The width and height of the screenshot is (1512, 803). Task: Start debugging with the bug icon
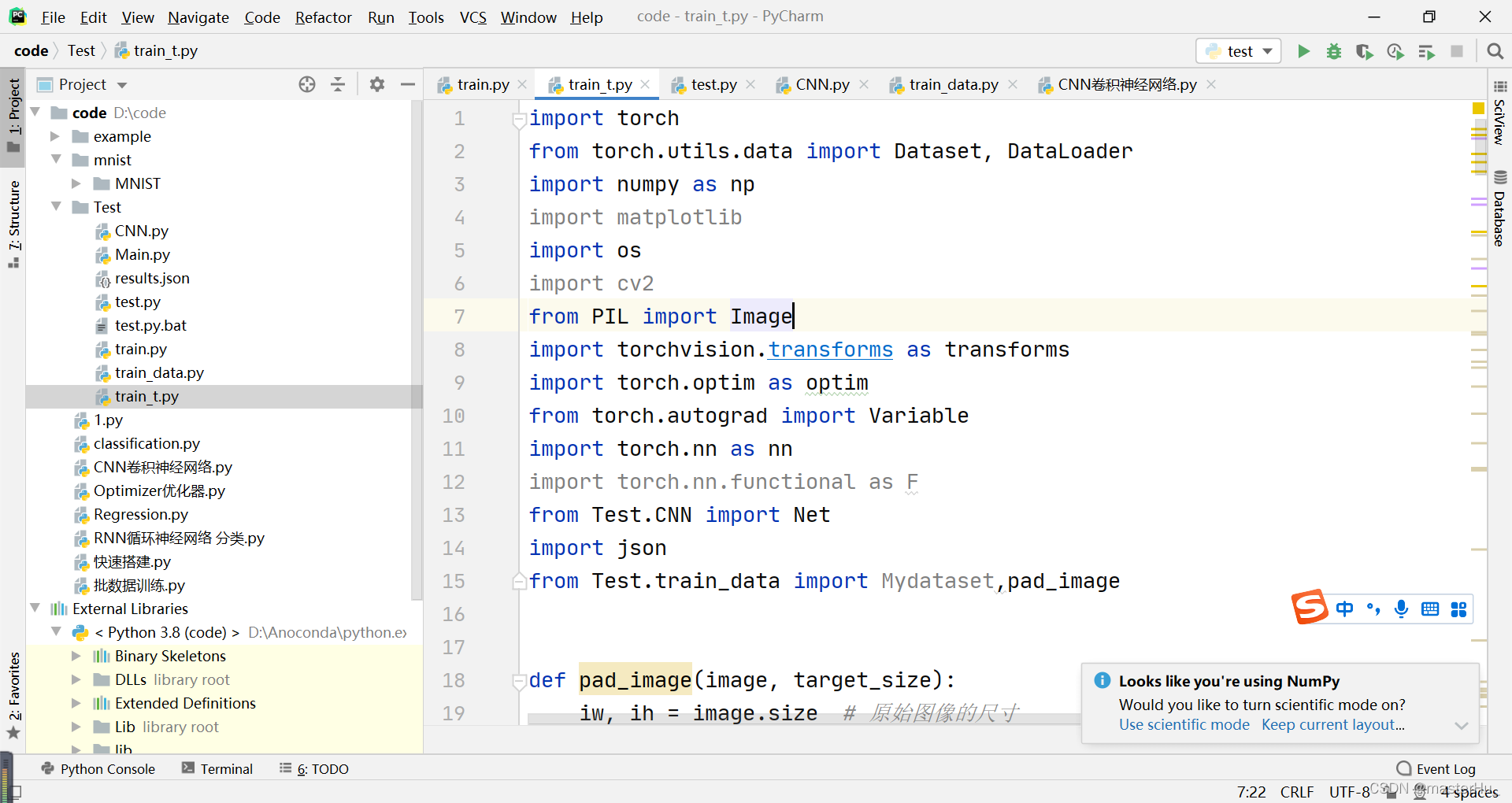point(1334,51)
